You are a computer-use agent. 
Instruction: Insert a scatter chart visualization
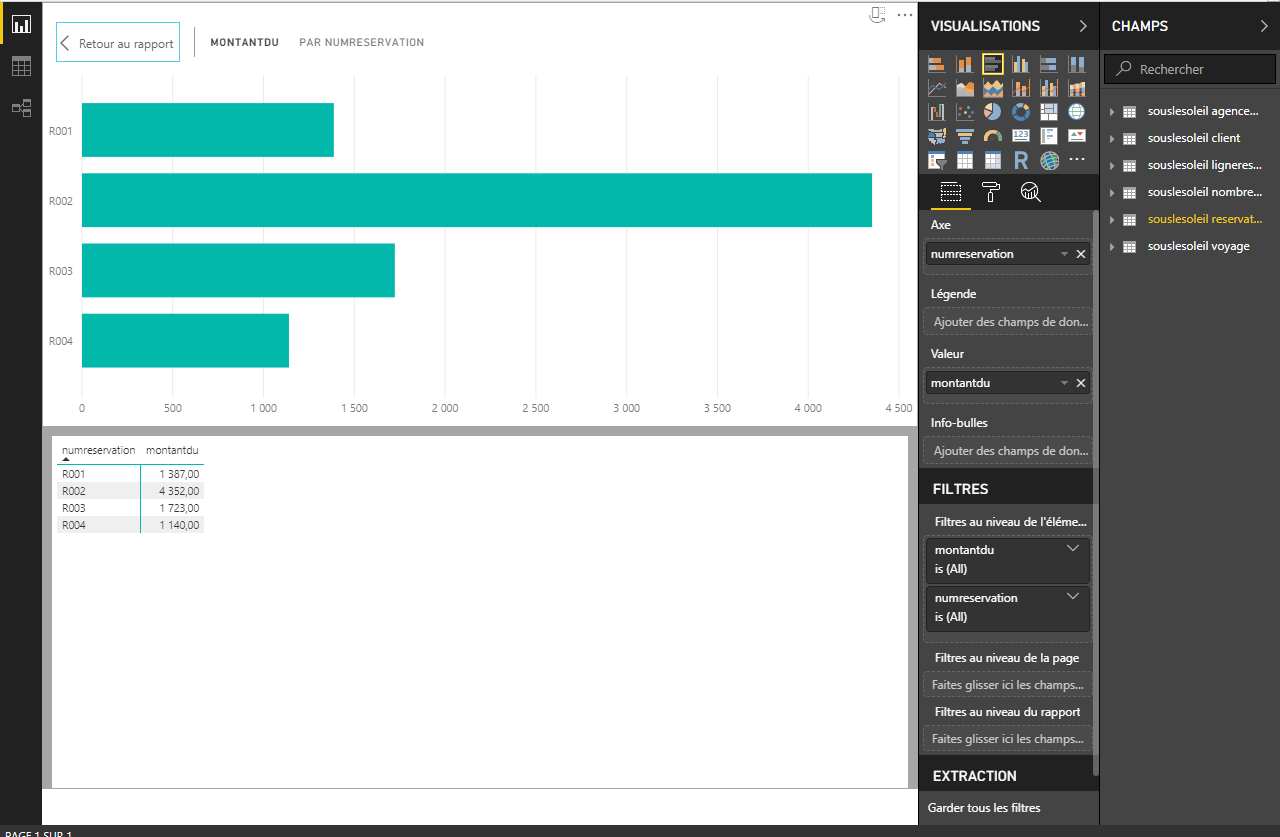(x=965, y=112)
